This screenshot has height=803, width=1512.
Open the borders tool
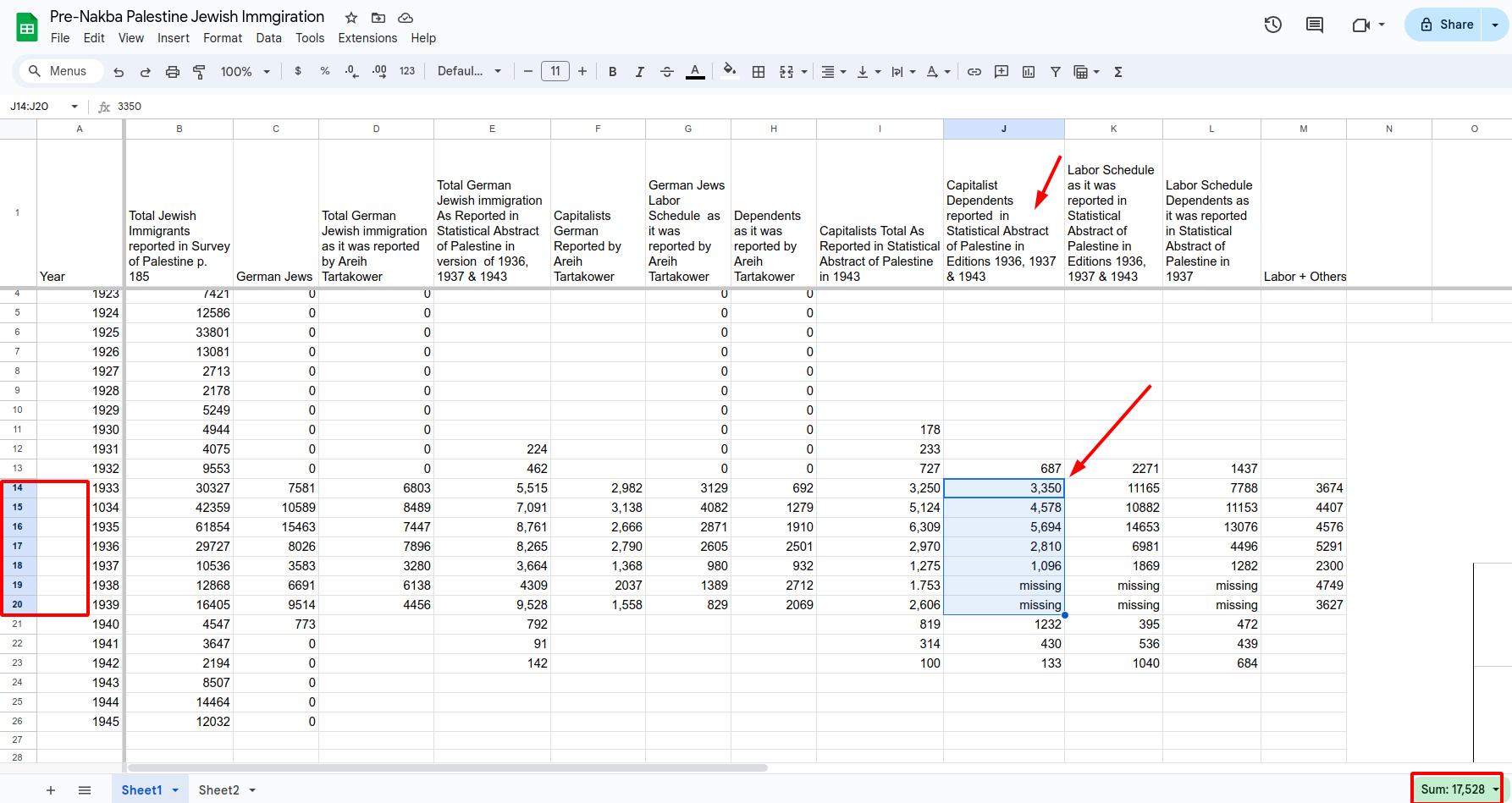click(x=759, y=72)
